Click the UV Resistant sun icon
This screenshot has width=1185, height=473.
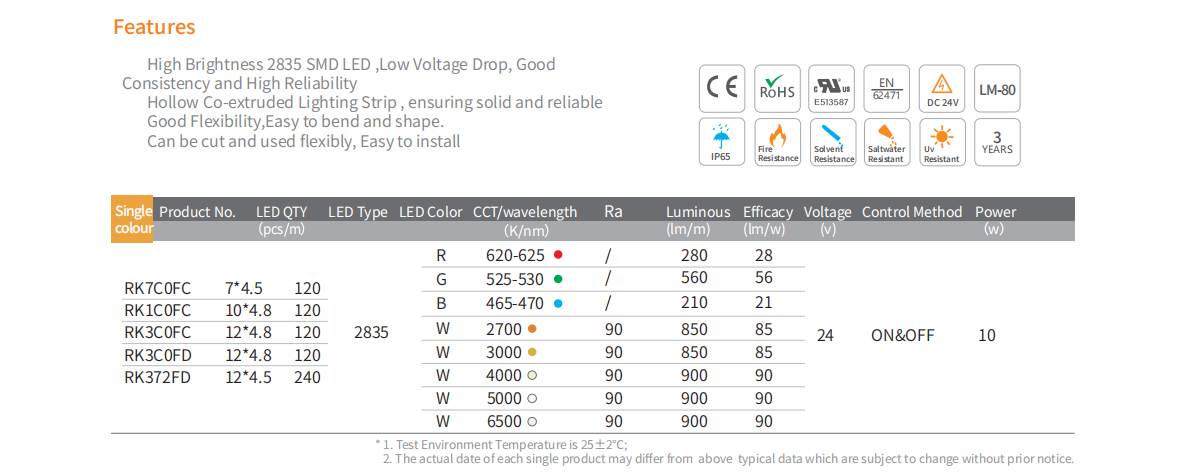pyautogui.click(x=941, y=142)
